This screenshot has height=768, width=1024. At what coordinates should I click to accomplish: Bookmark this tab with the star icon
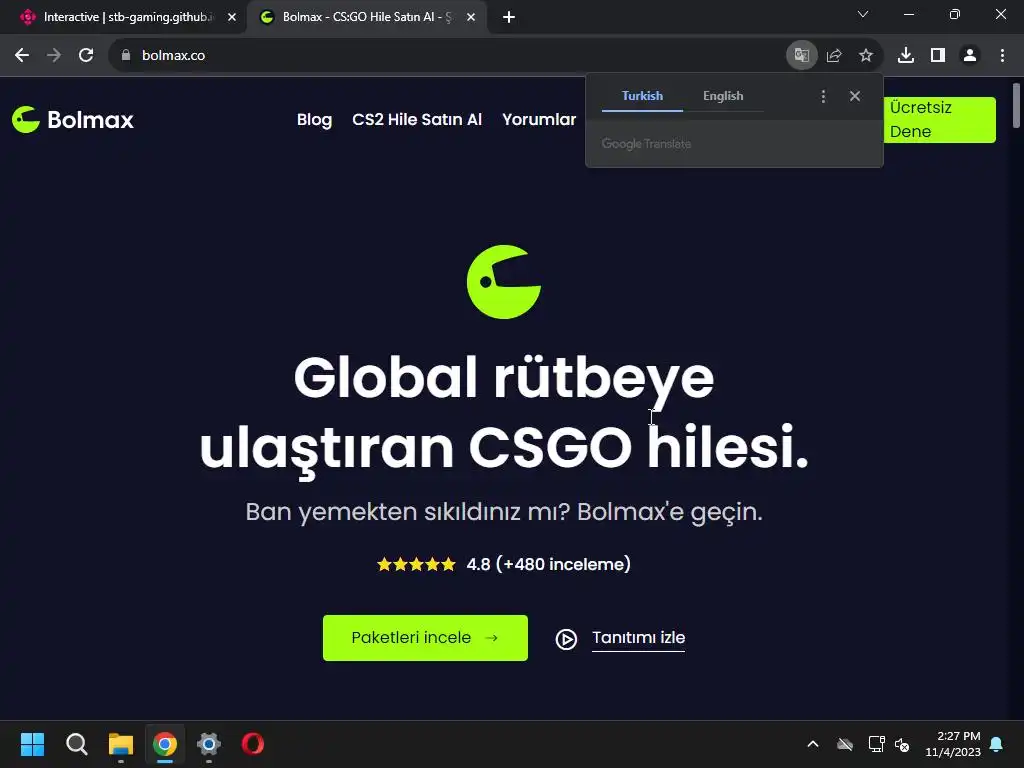[866, 56]
